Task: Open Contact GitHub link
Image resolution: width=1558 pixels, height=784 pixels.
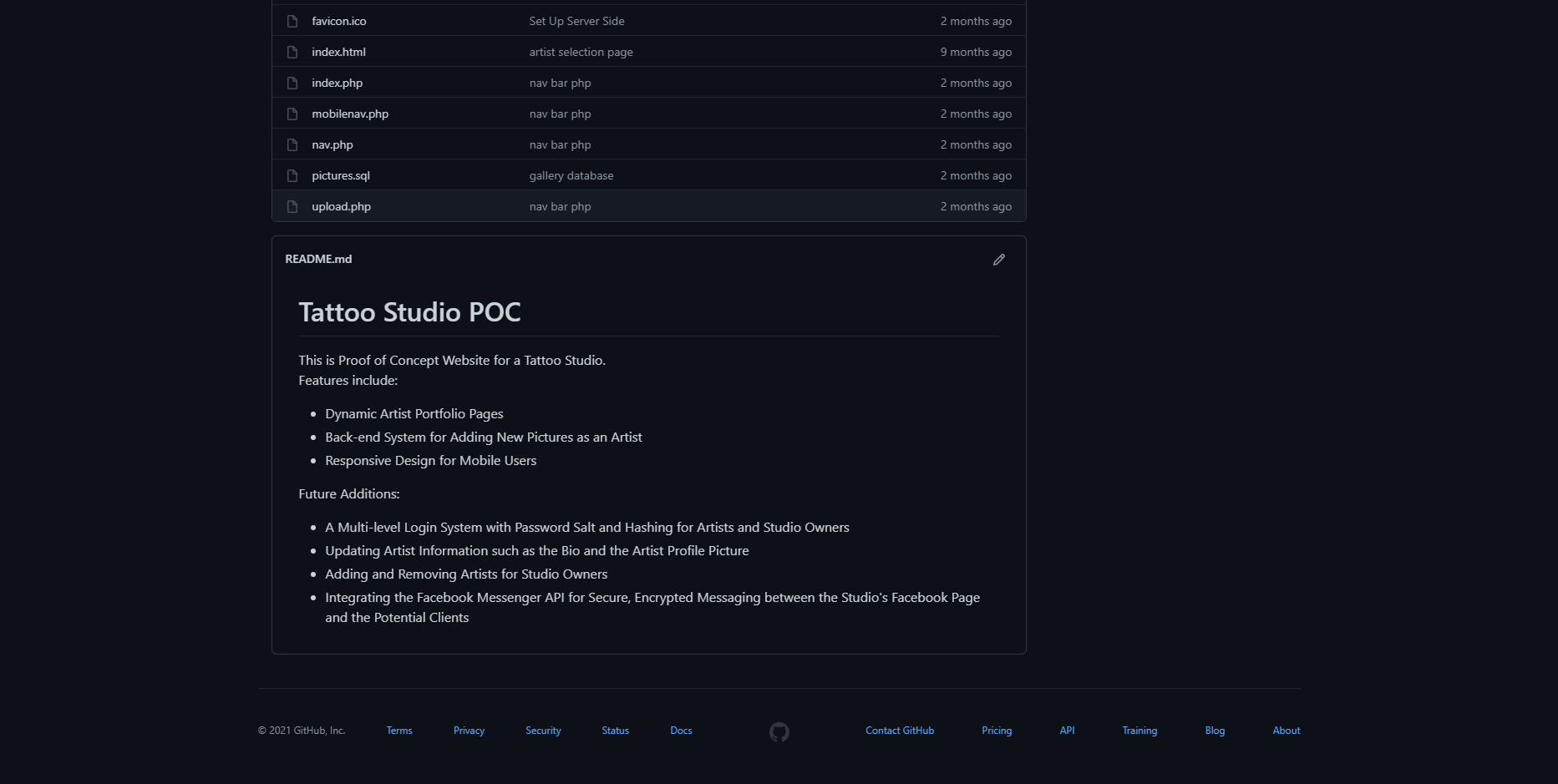Action: click(900, 731)
